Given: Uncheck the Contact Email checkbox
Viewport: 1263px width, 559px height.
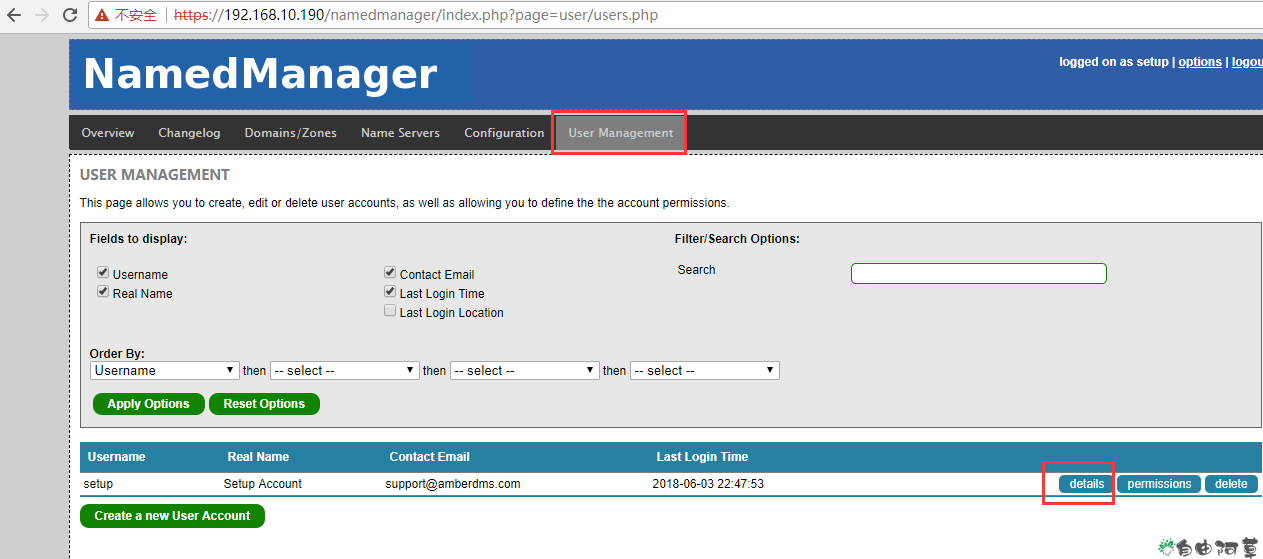Looking at the screenshot, I should pos(390,273).
